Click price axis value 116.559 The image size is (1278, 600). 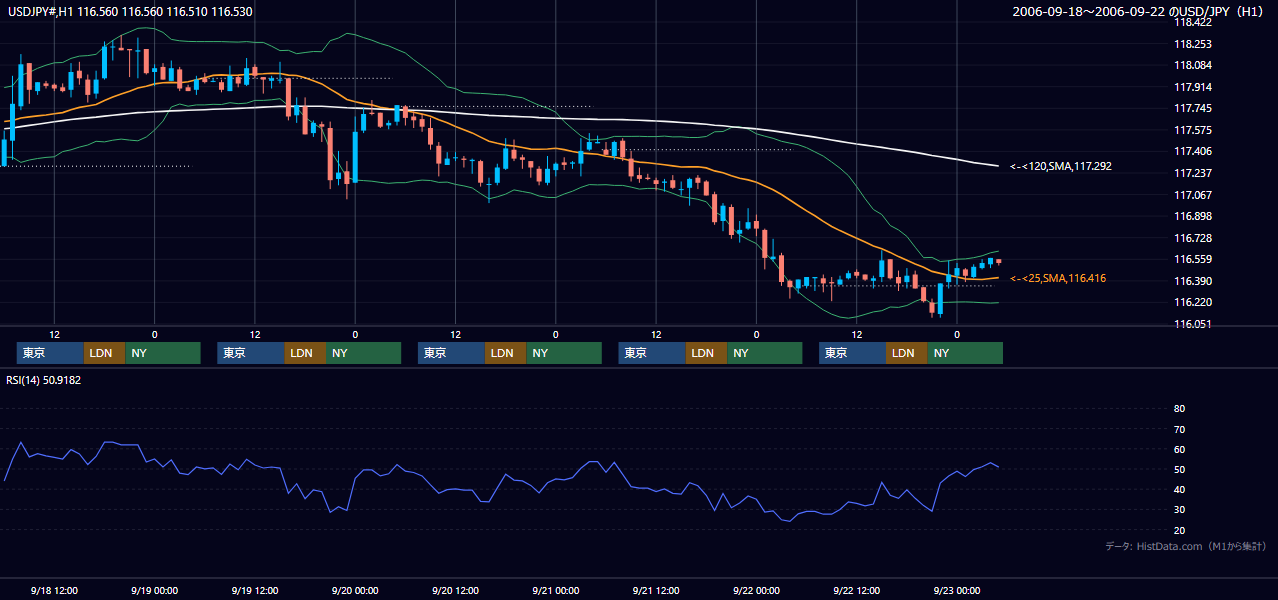pos(1192,259)
